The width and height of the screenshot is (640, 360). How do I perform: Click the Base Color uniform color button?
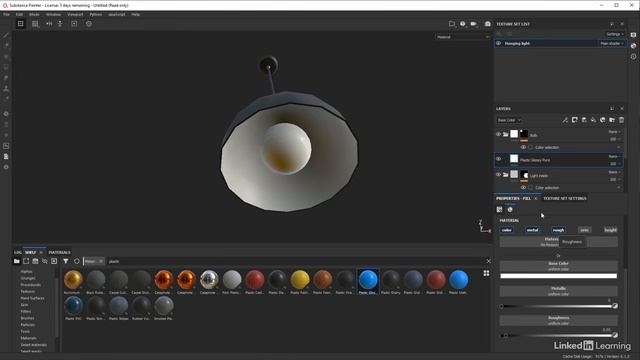558,266
